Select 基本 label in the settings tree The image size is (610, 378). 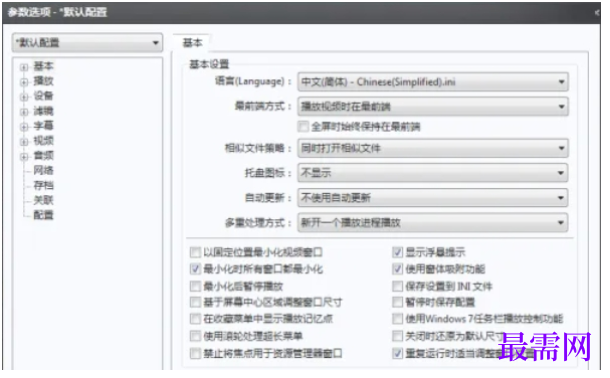click(43, 66)
